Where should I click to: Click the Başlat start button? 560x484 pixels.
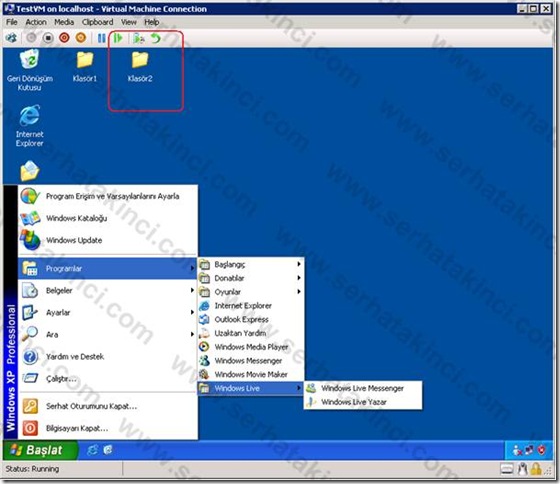pos(40,450)
